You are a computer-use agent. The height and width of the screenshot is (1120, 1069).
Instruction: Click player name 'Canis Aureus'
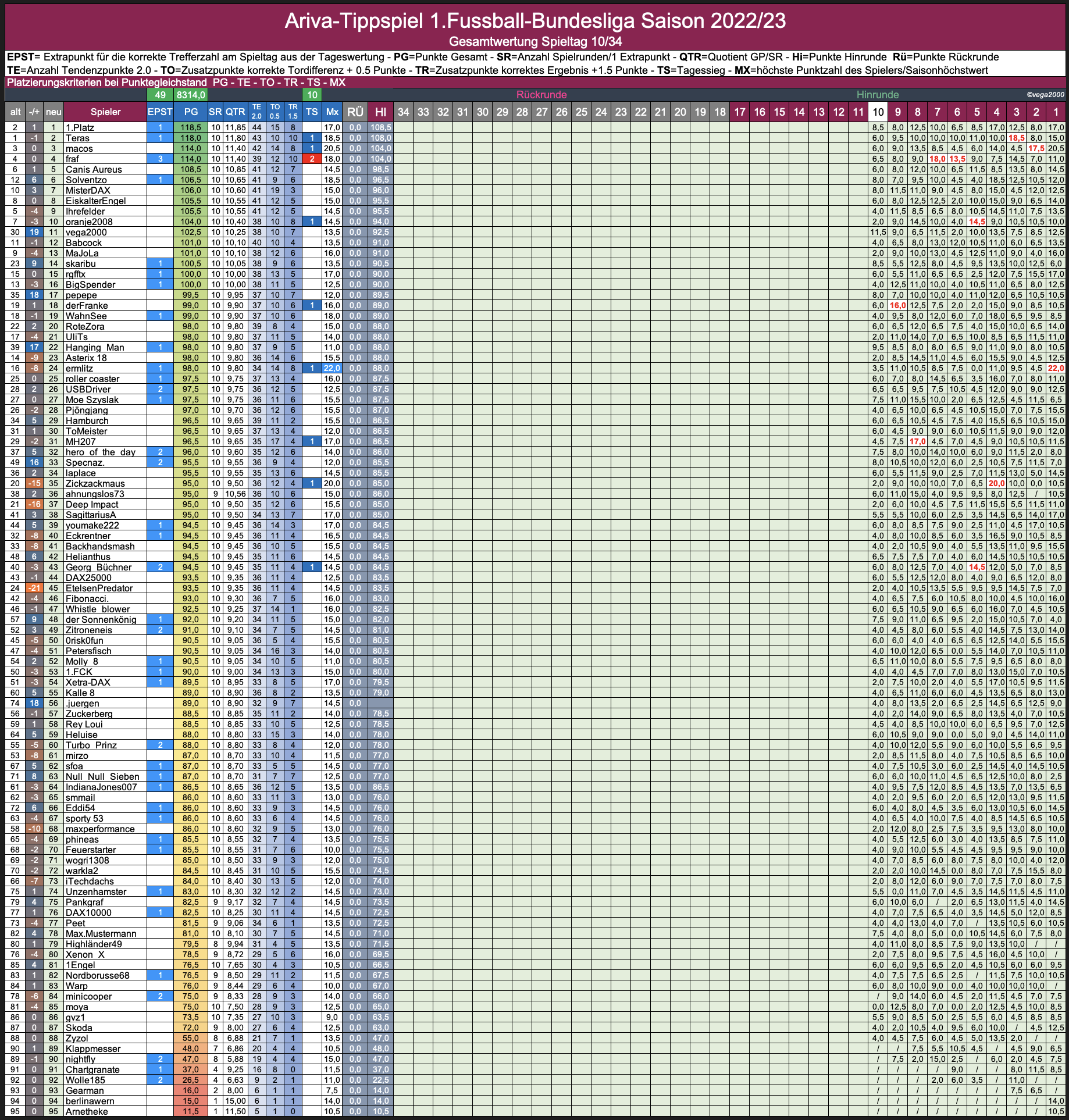pyautogui.click(x=94, y=169)
